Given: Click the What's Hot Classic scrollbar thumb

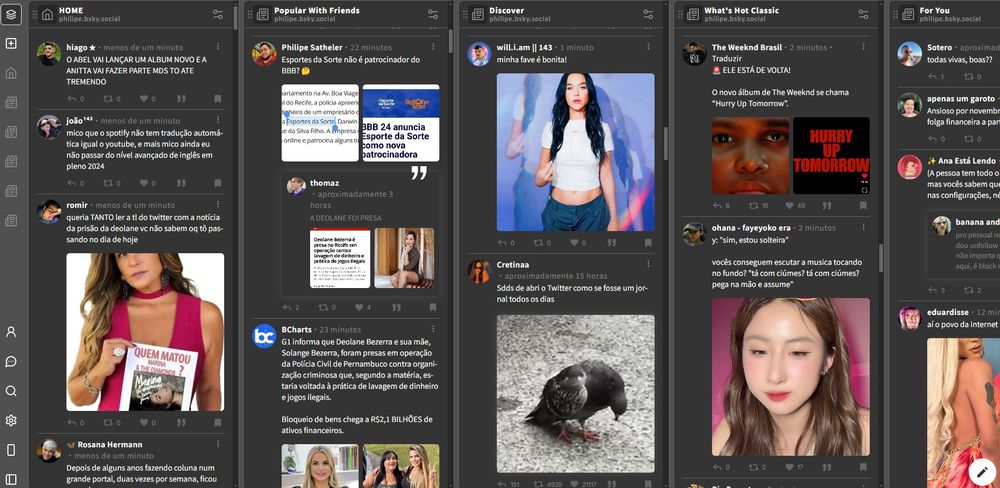Looking at the screenshot, I should point(880,258).
